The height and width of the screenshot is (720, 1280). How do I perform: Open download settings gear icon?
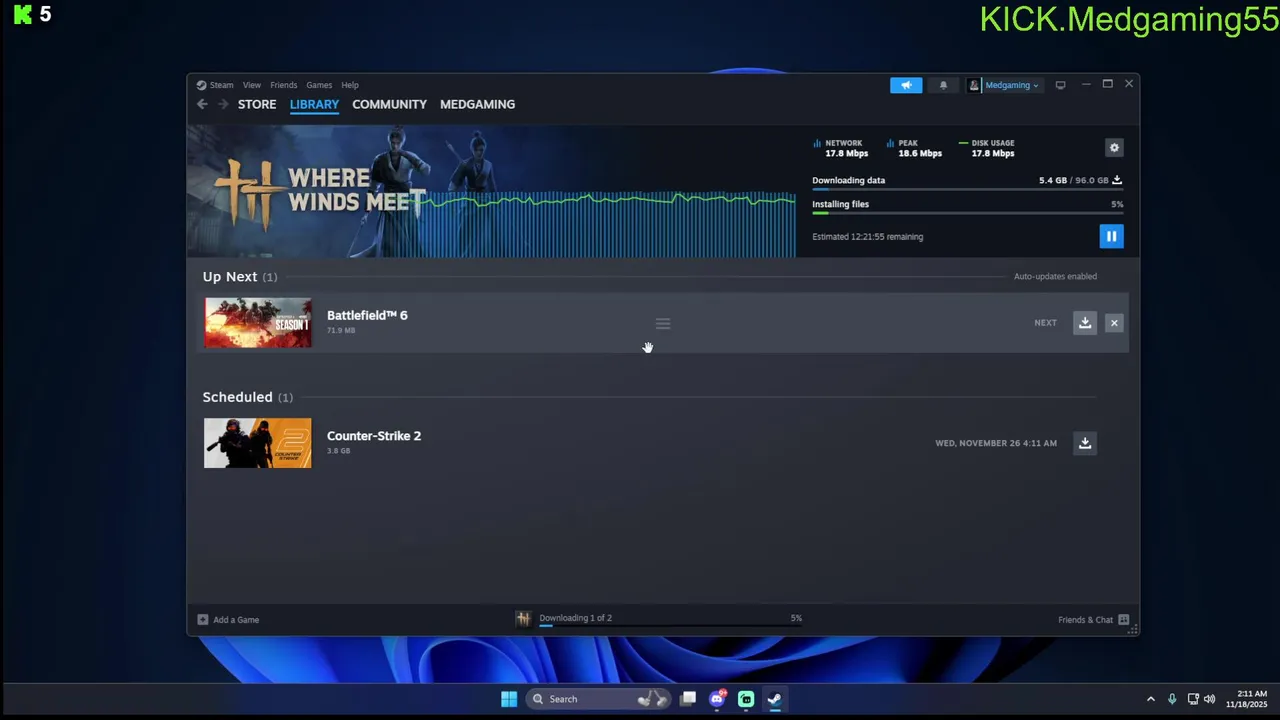coord(1114,148)
